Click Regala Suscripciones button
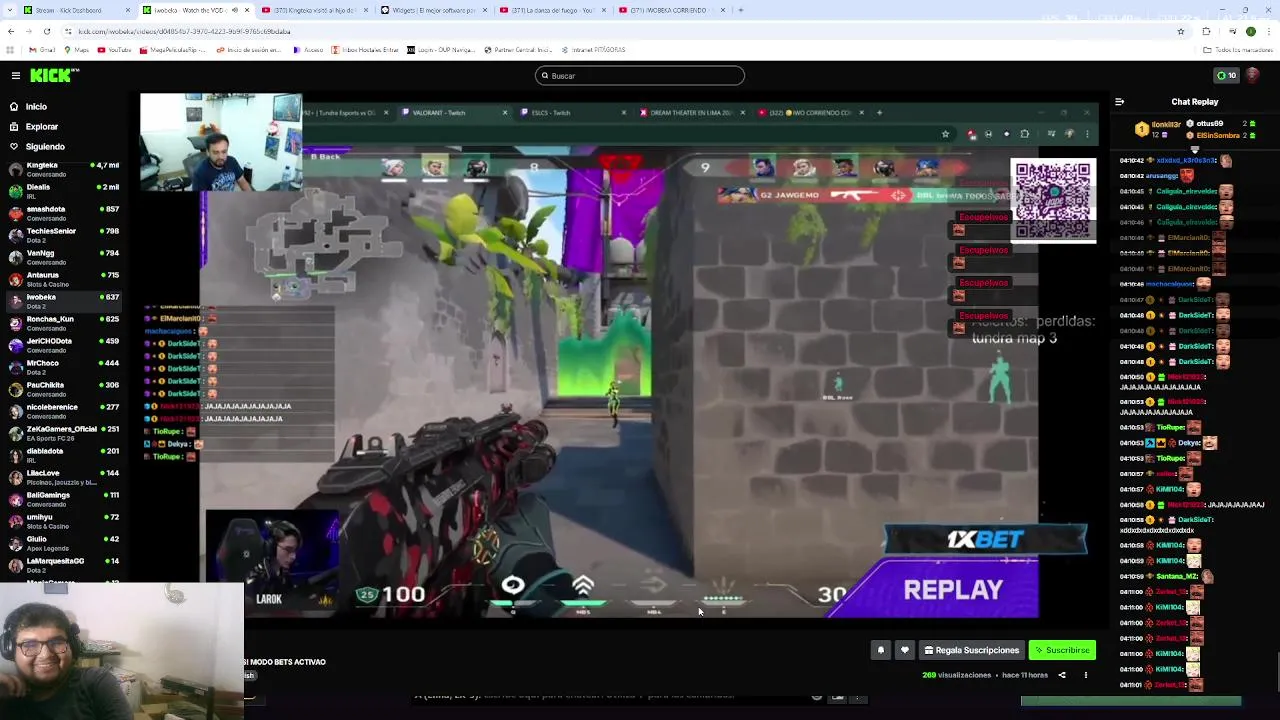Viewport: 1280px width, 720px height. [x=971, y=650]
